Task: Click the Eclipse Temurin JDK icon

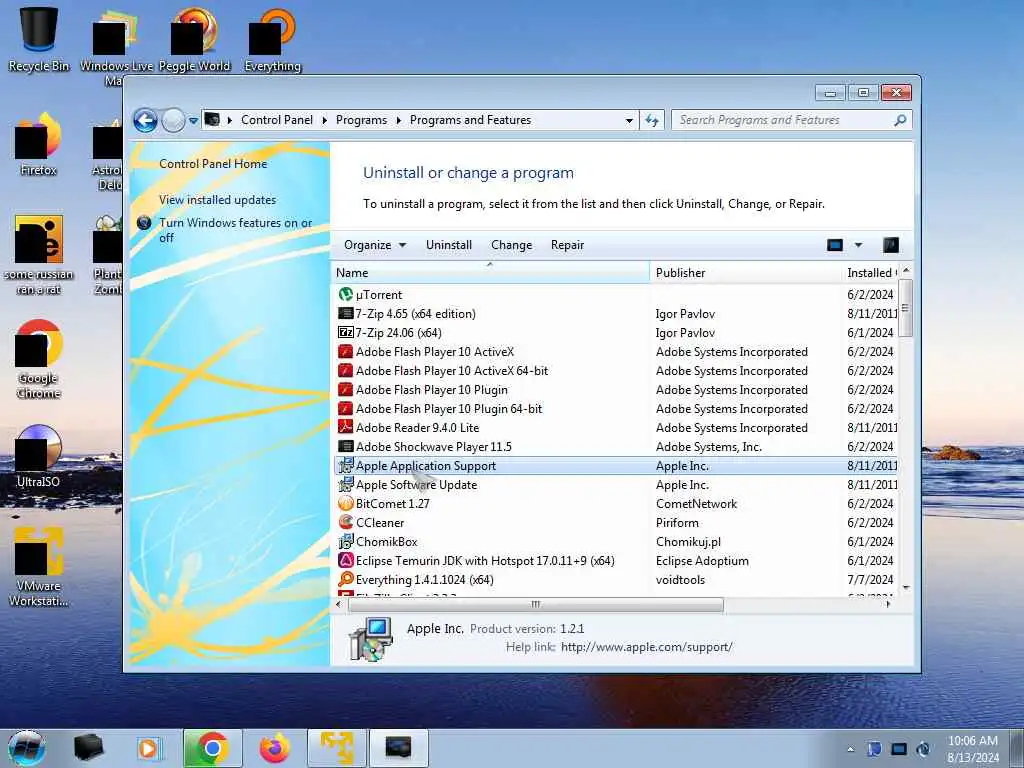Action: [345, 560]
